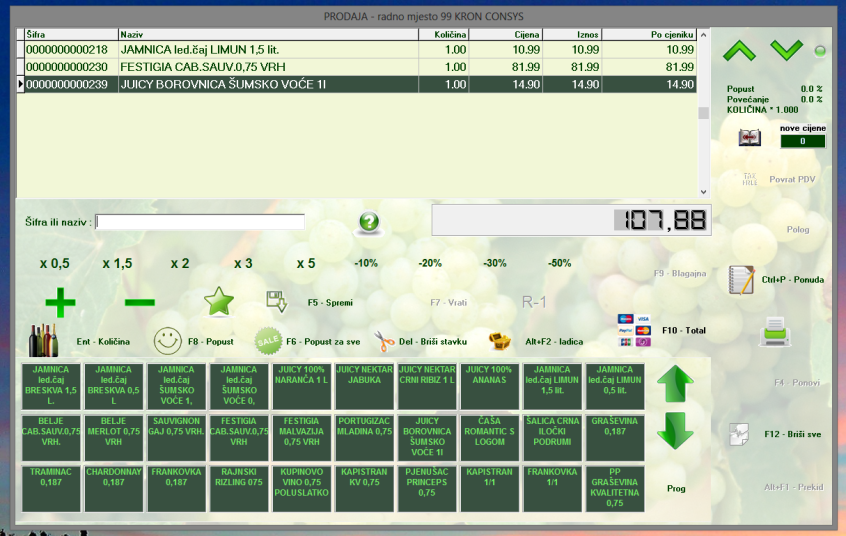Click the smiley face discount icon
The height and width of the screenshot is (536, 846).
(167, 341)
